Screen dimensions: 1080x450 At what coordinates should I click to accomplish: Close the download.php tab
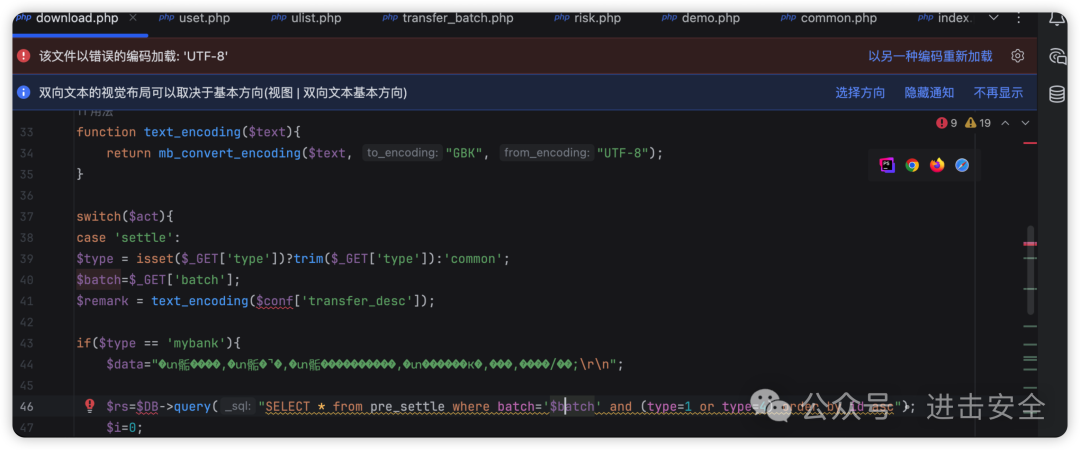(133, 18)
